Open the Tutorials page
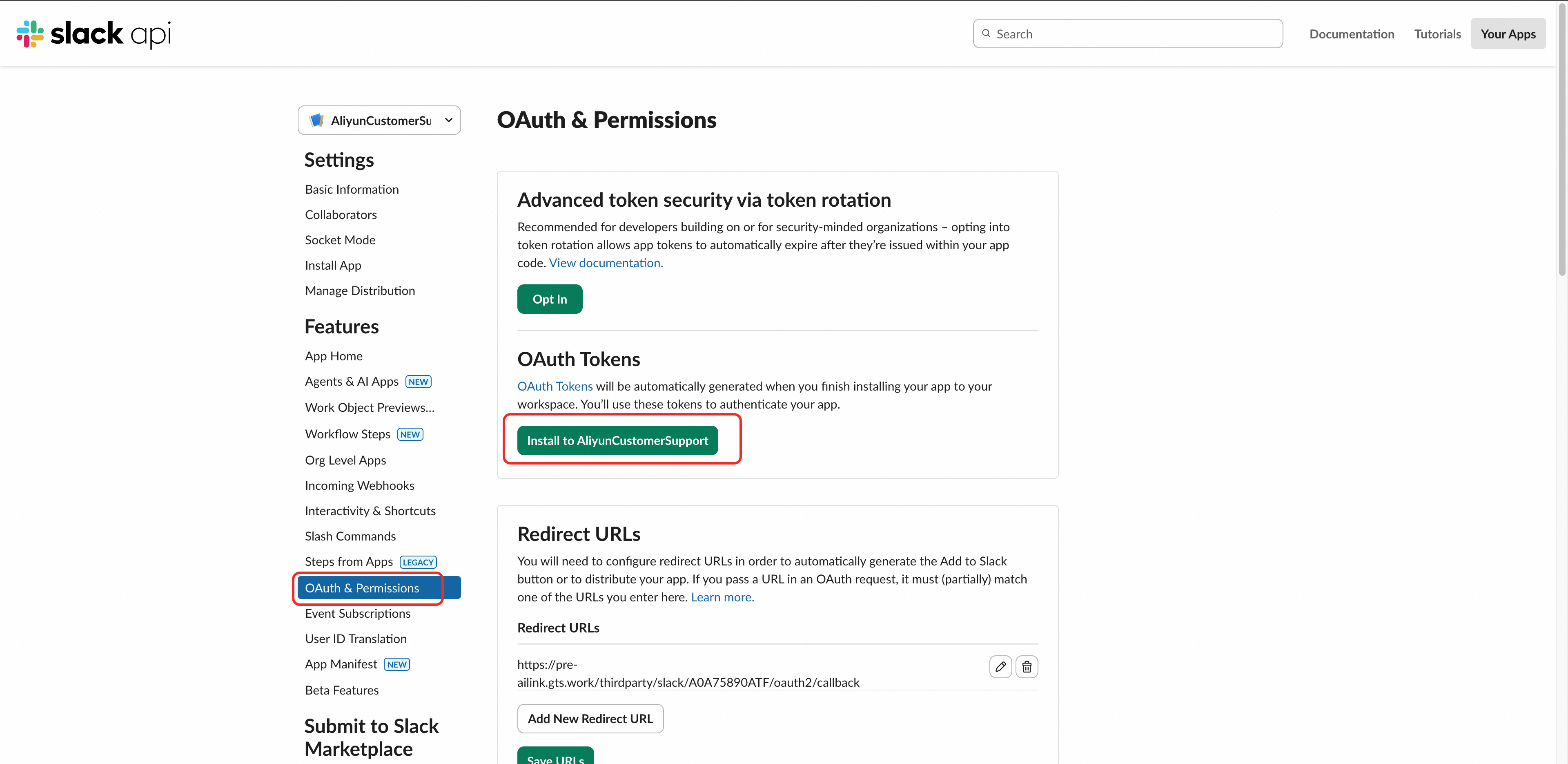The width and height of the screenshot is (1568, 764). point(1437,34)
